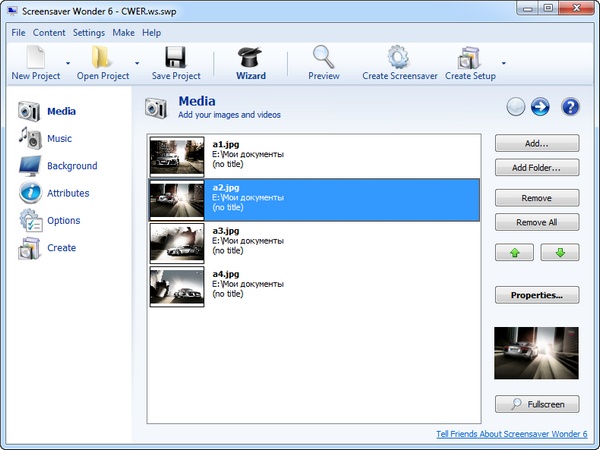Click the blue Help question mark icon
Image resolution: width=600 pixels, height=450 pixels.
571,107
